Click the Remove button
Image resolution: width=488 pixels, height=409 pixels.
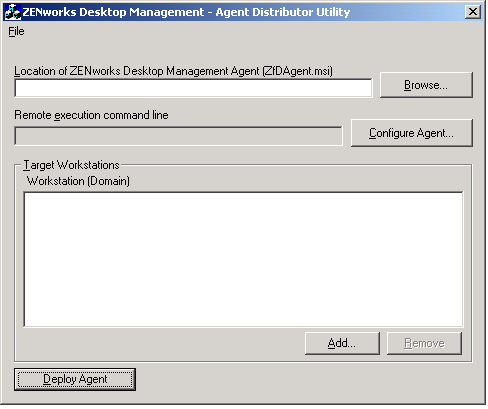pyautogui.click(x=424, y=343)
